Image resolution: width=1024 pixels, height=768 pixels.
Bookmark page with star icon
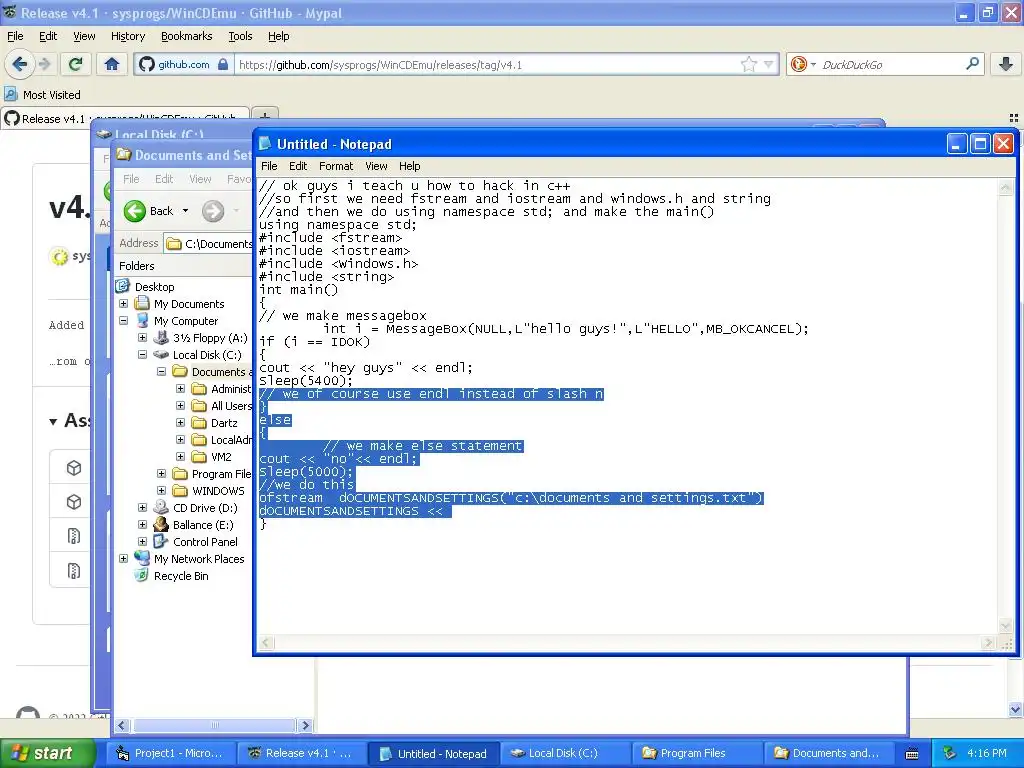tap(748, 64)
